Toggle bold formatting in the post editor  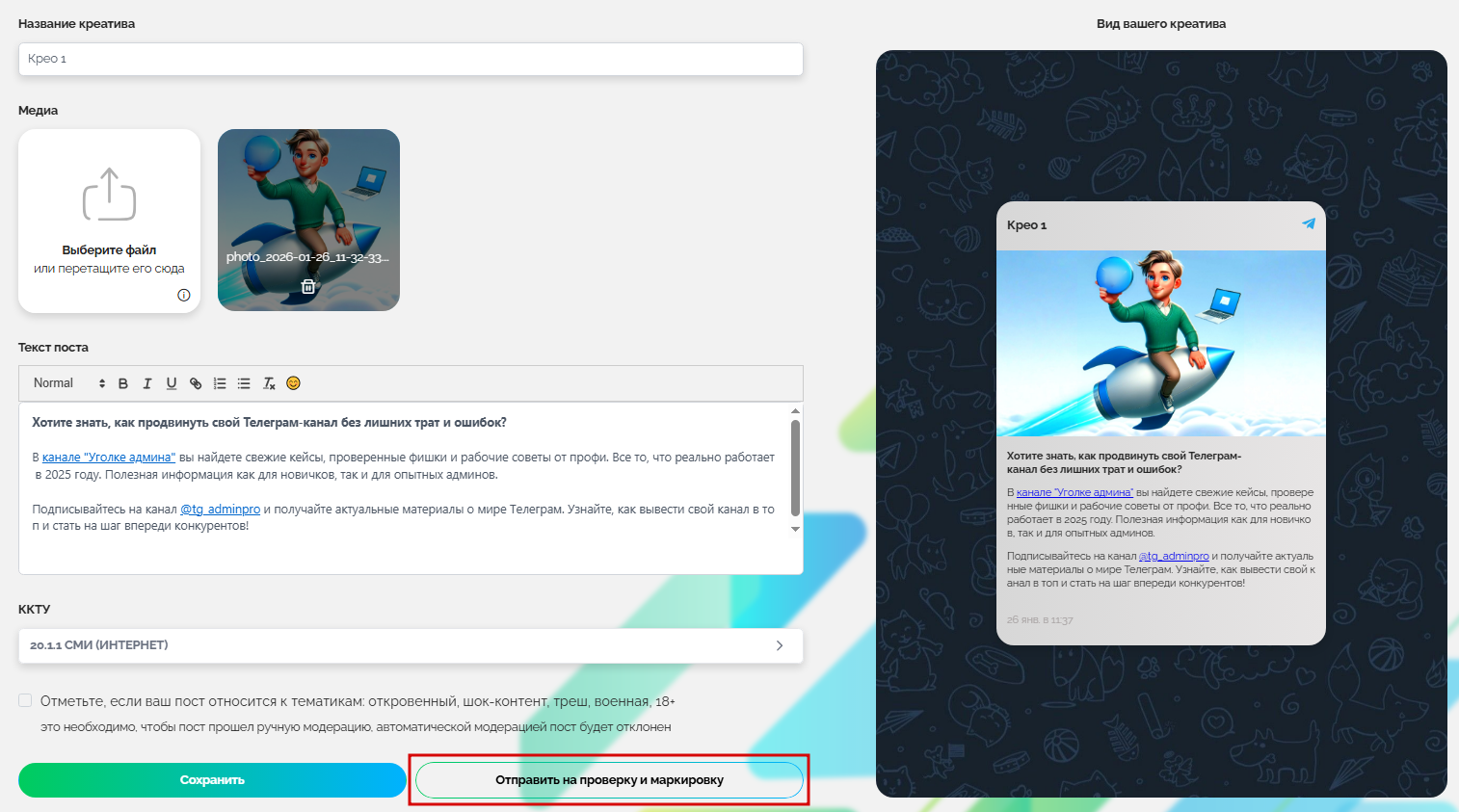123,383
